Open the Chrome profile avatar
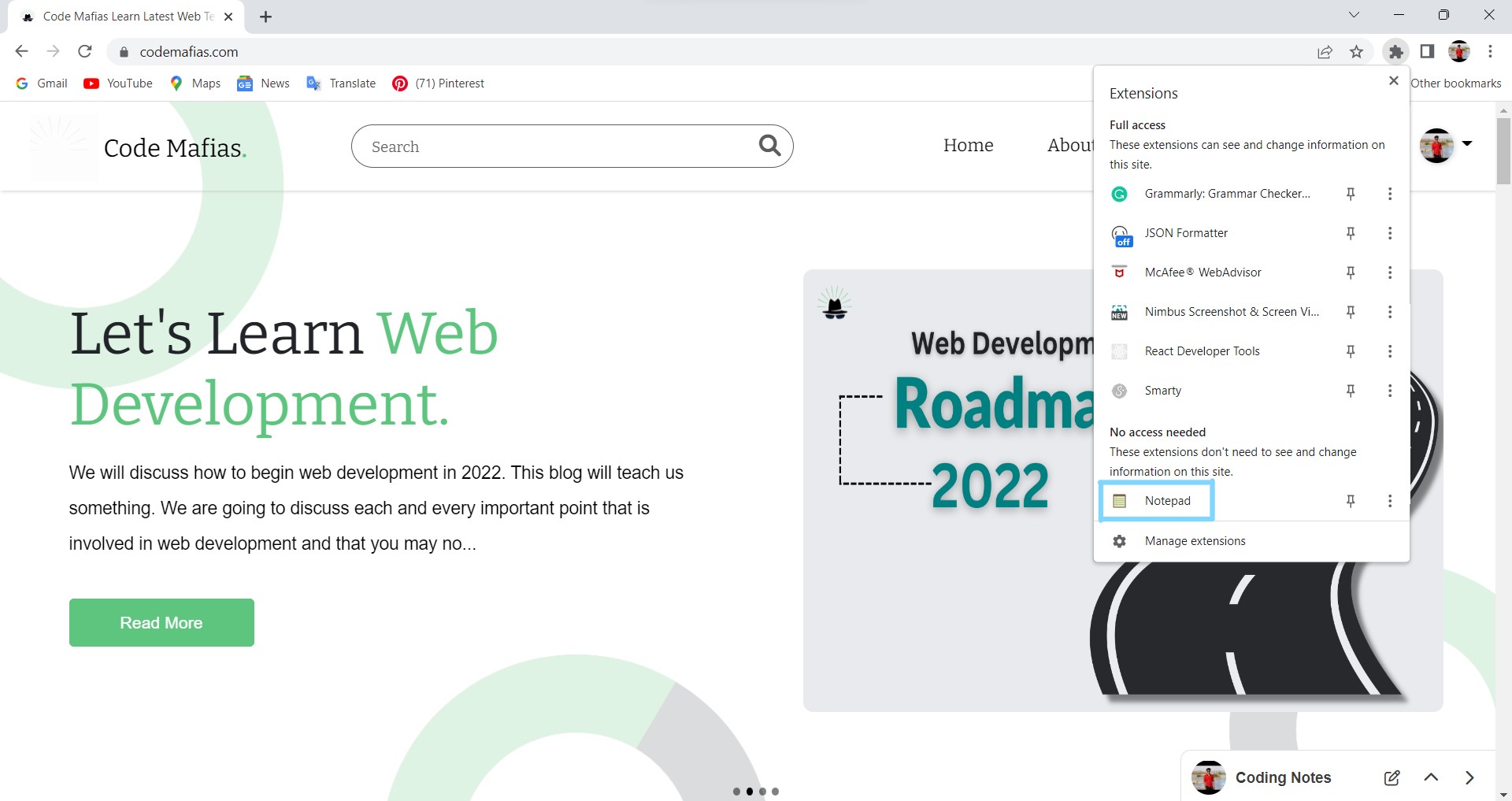1512x801 pixels. pyautogui.click(x=1459, y=52)
